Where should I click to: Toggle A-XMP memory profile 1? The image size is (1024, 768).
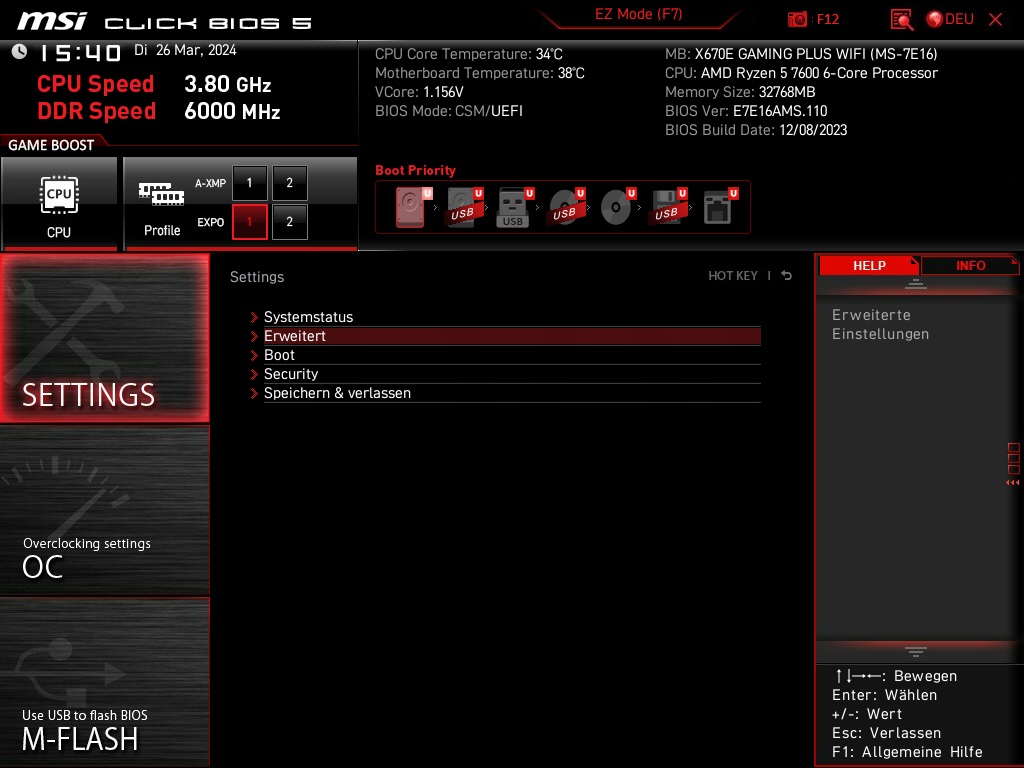[x=249, y=183]
